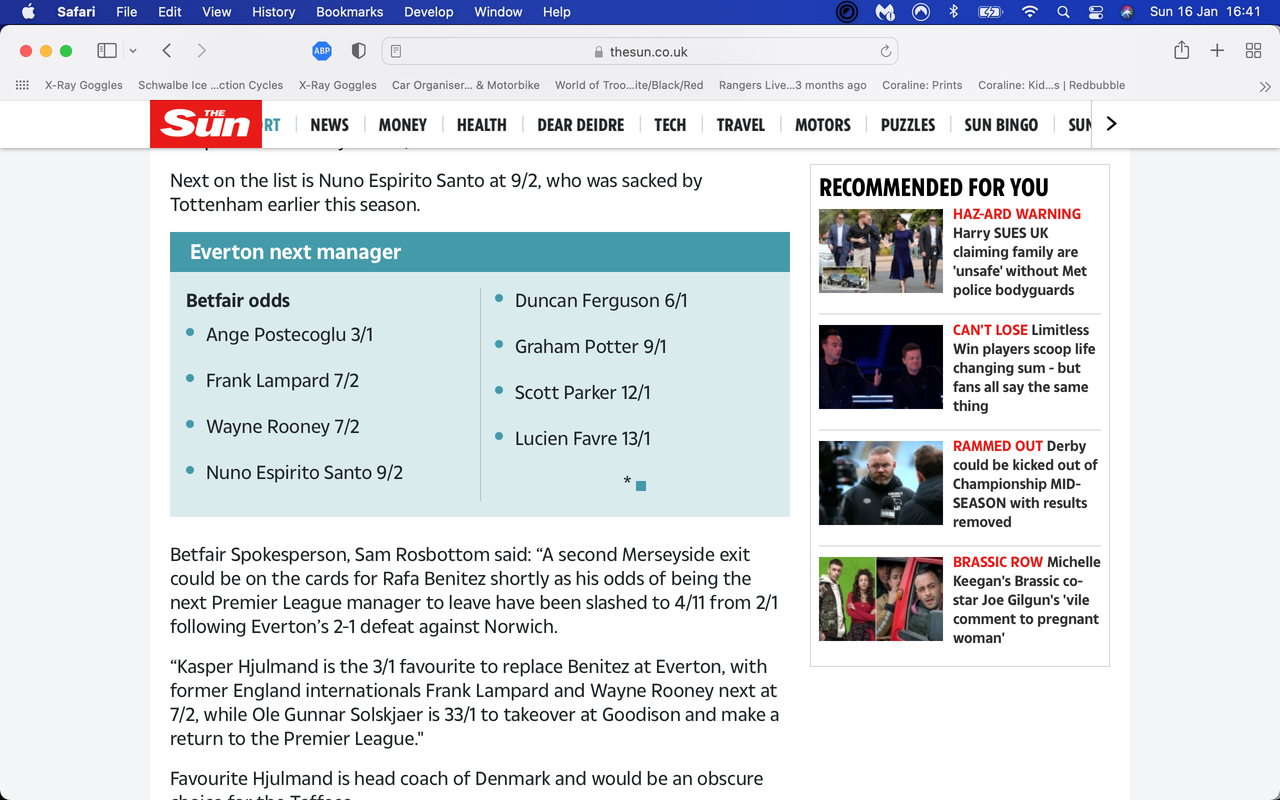Open battery status icon

(990, 12)
